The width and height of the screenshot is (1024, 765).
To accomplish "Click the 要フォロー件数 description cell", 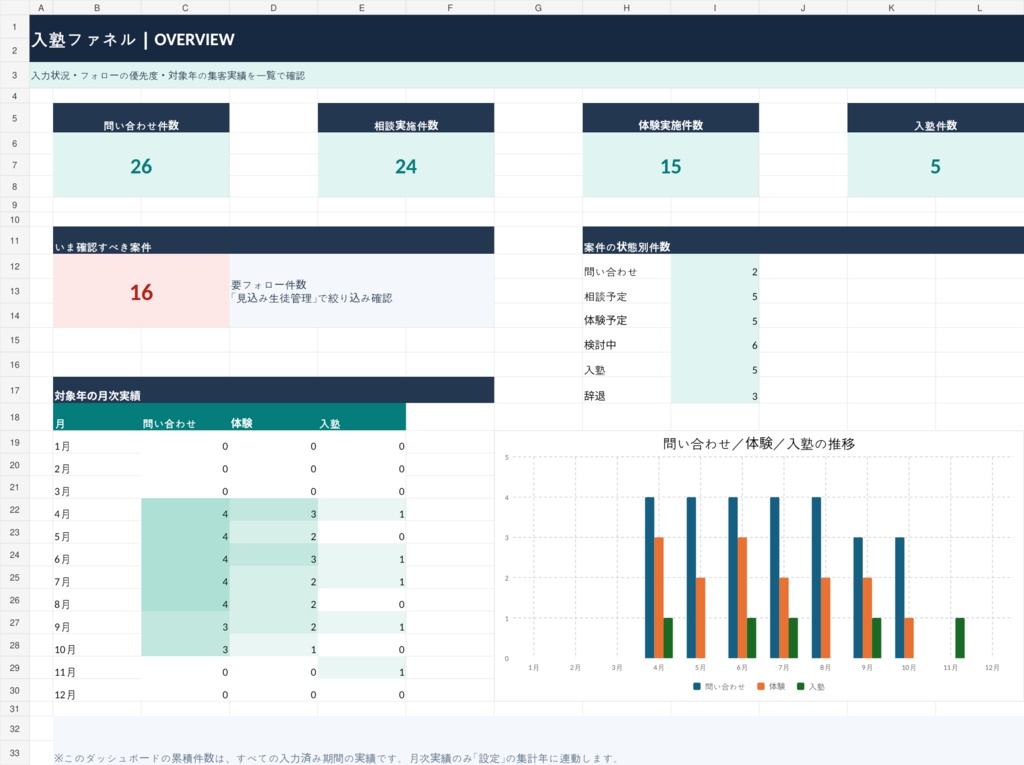I will pos(362,291).
